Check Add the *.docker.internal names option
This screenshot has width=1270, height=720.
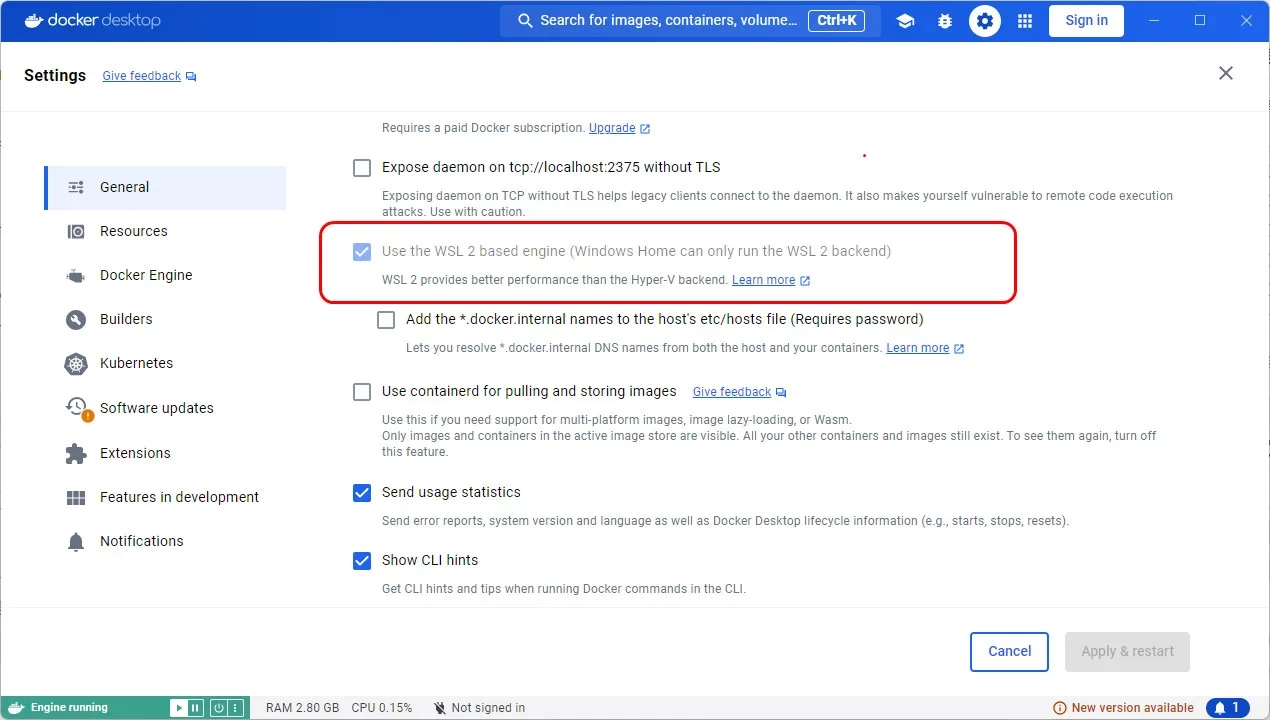386,320
